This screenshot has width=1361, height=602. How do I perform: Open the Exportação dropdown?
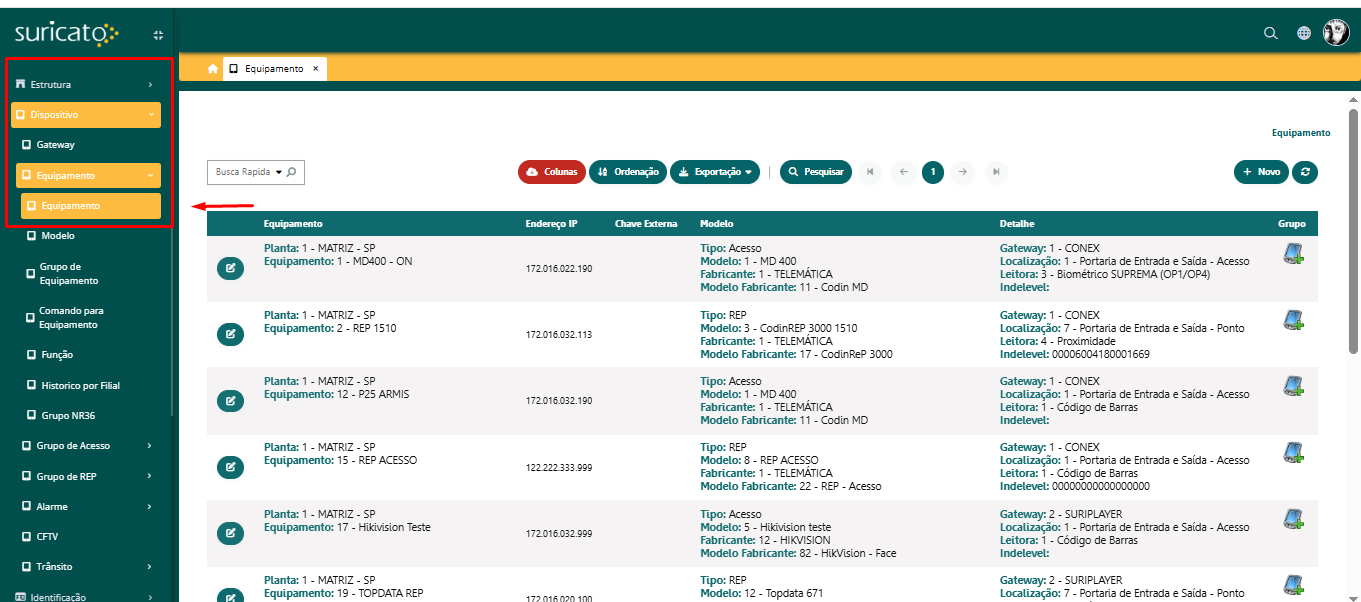pos(714,172)
